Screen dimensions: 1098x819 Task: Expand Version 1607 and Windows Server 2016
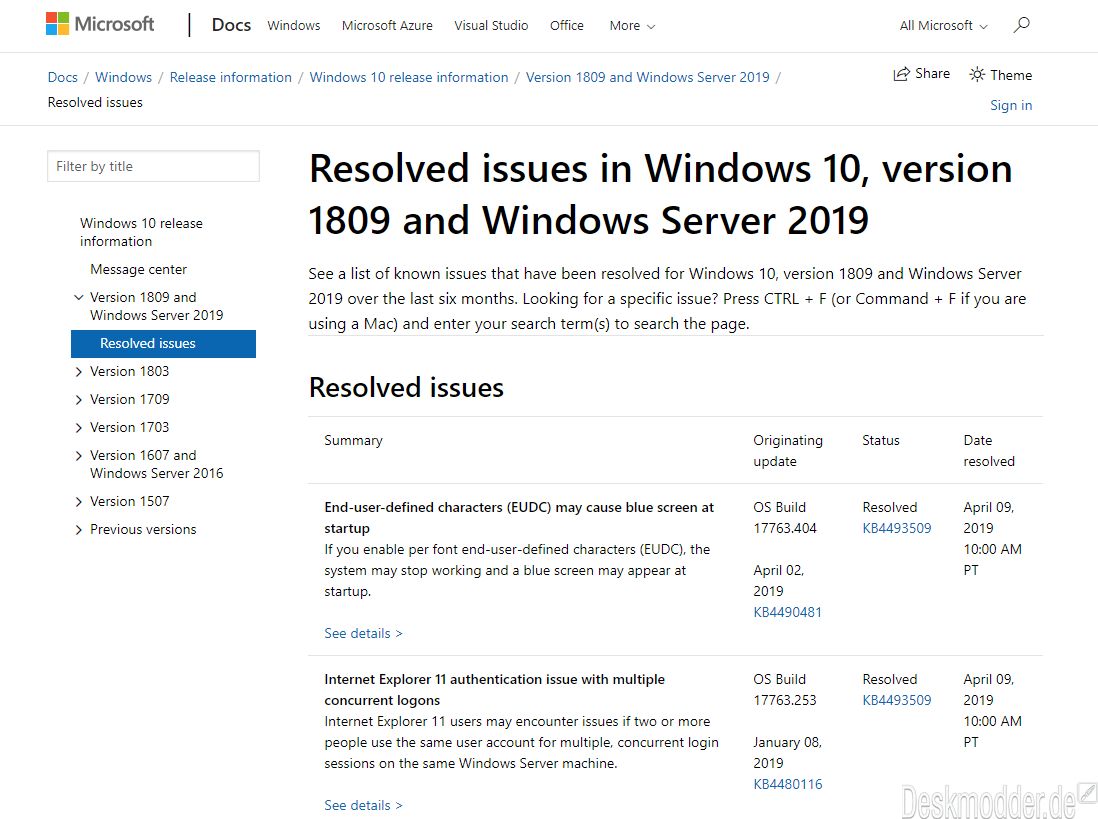coord(78,456)
